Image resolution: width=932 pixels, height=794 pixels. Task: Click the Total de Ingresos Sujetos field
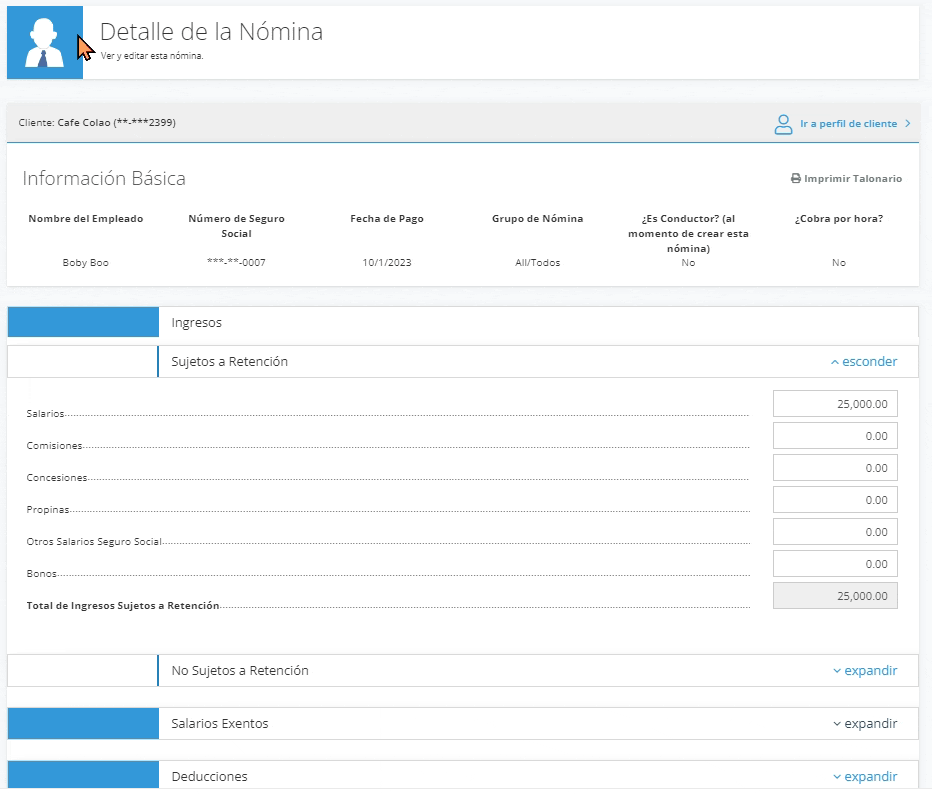[x=835, y=596]
